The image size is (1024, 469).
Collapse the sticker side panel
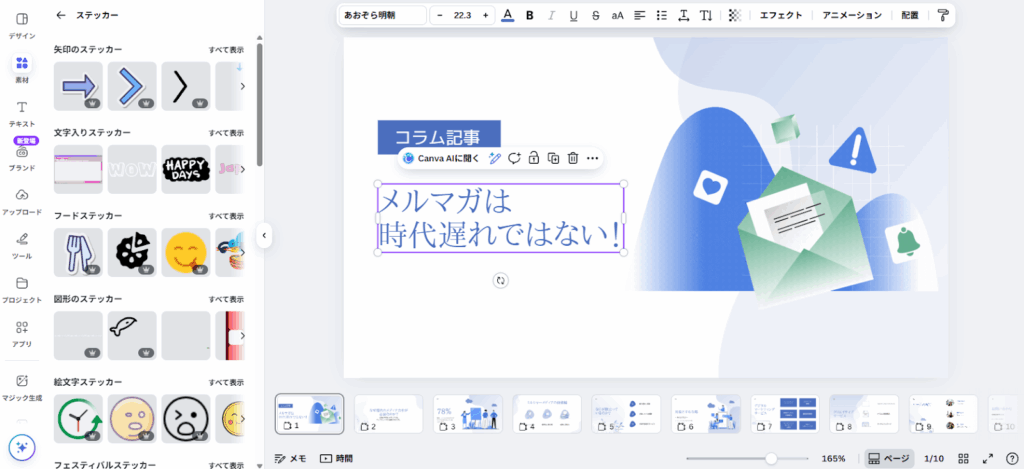[264, 235]
